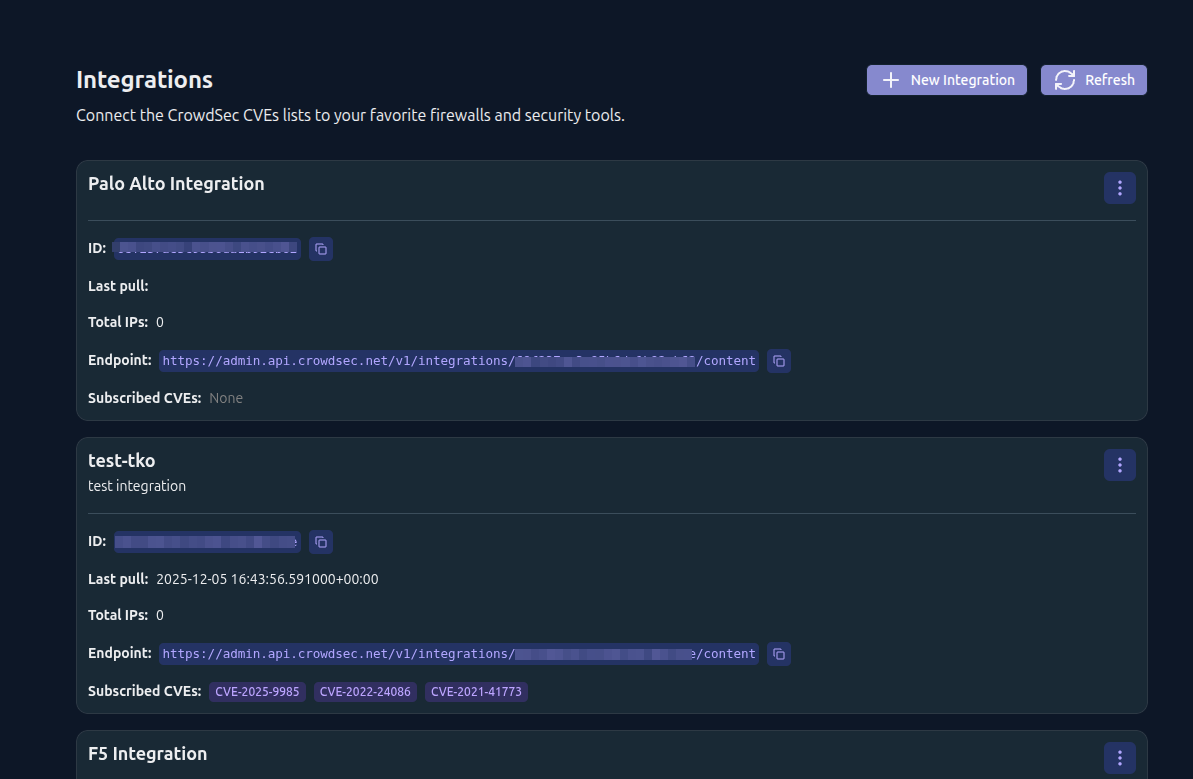The height and width of the screenshot is (779, 1193).
Task: Refresh the integrations list
Action: (x=1093, y=79)
